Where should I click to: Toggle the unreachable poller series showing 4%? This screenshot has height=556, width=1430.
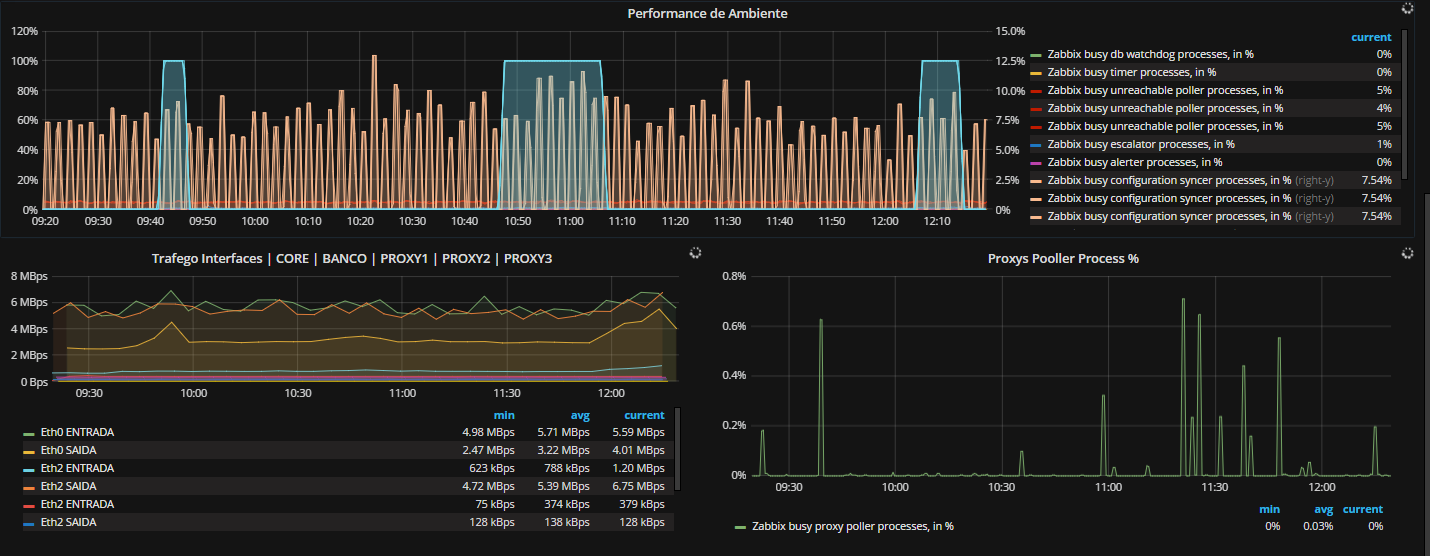click(x=1165, y=108)
